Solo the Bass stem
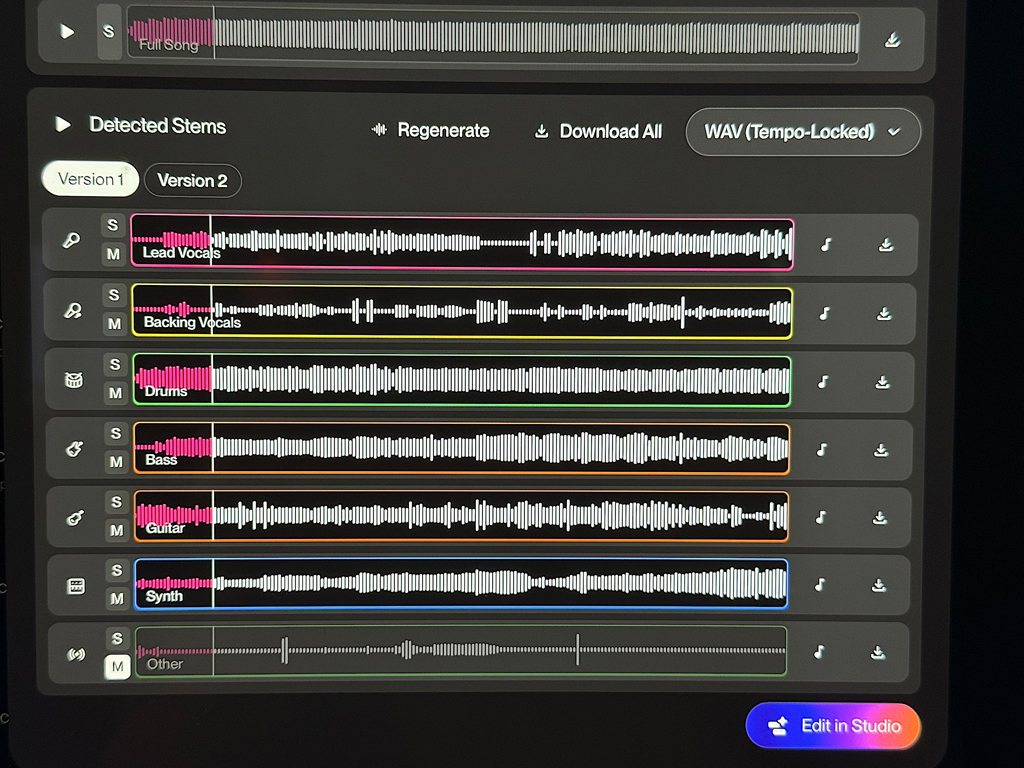The height and width of the screenshot is (768, 1024). pos(116,433)
